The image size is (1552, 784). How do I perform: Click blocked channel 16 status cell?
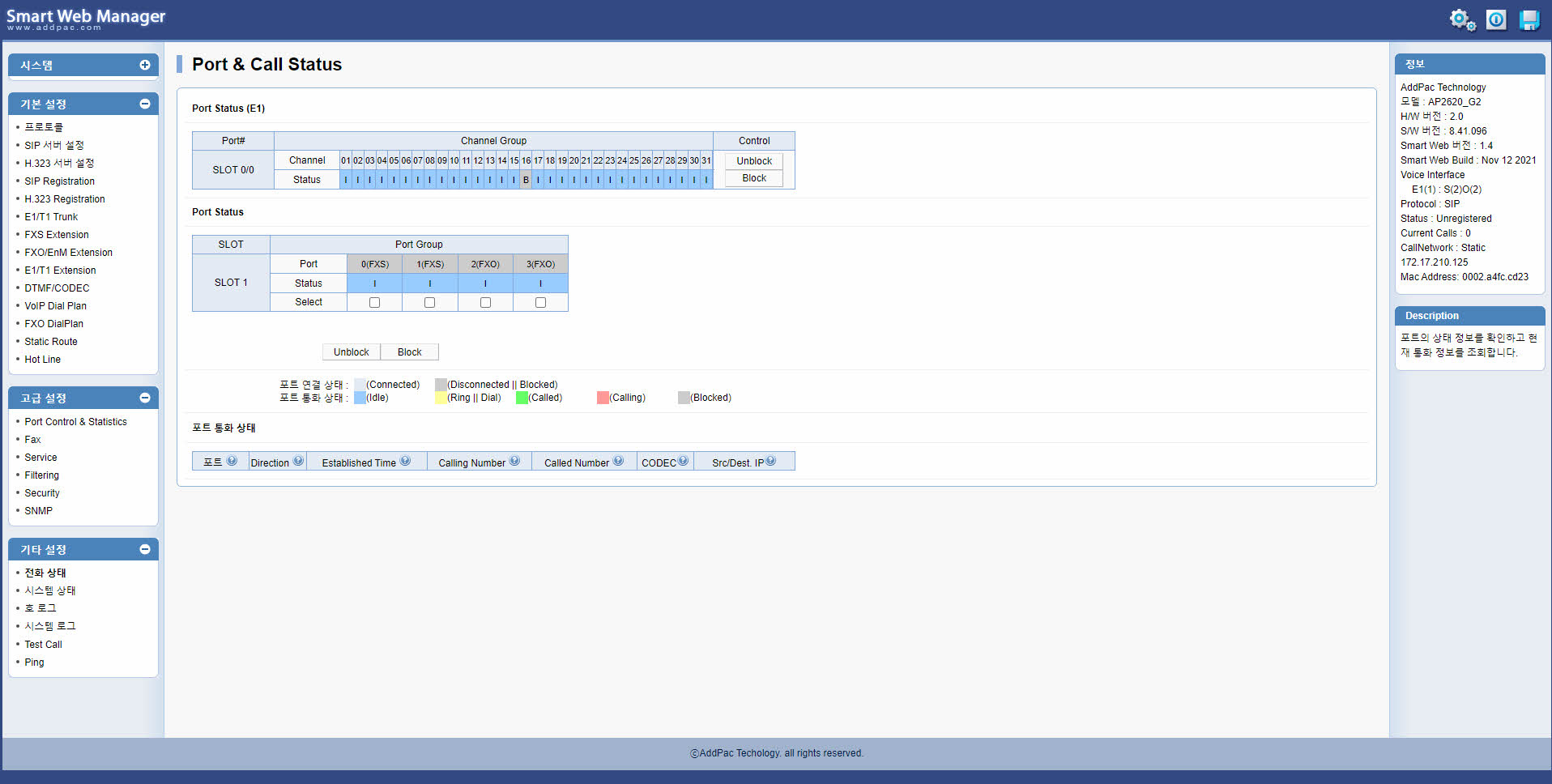pyautogui.click(x=526, y=180)
